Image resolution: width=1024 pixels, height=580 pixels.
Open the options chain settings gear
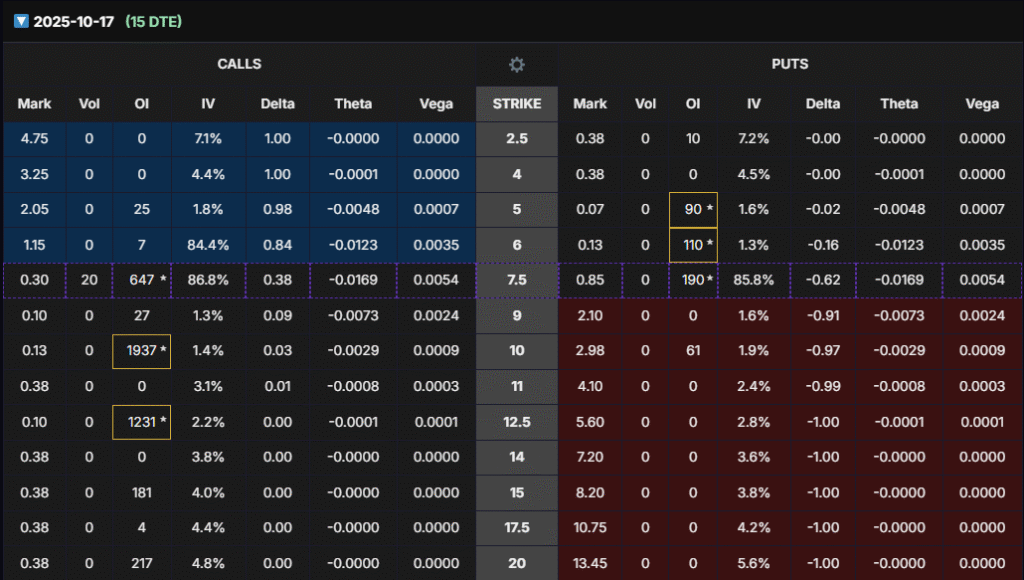tap(516, 64)
